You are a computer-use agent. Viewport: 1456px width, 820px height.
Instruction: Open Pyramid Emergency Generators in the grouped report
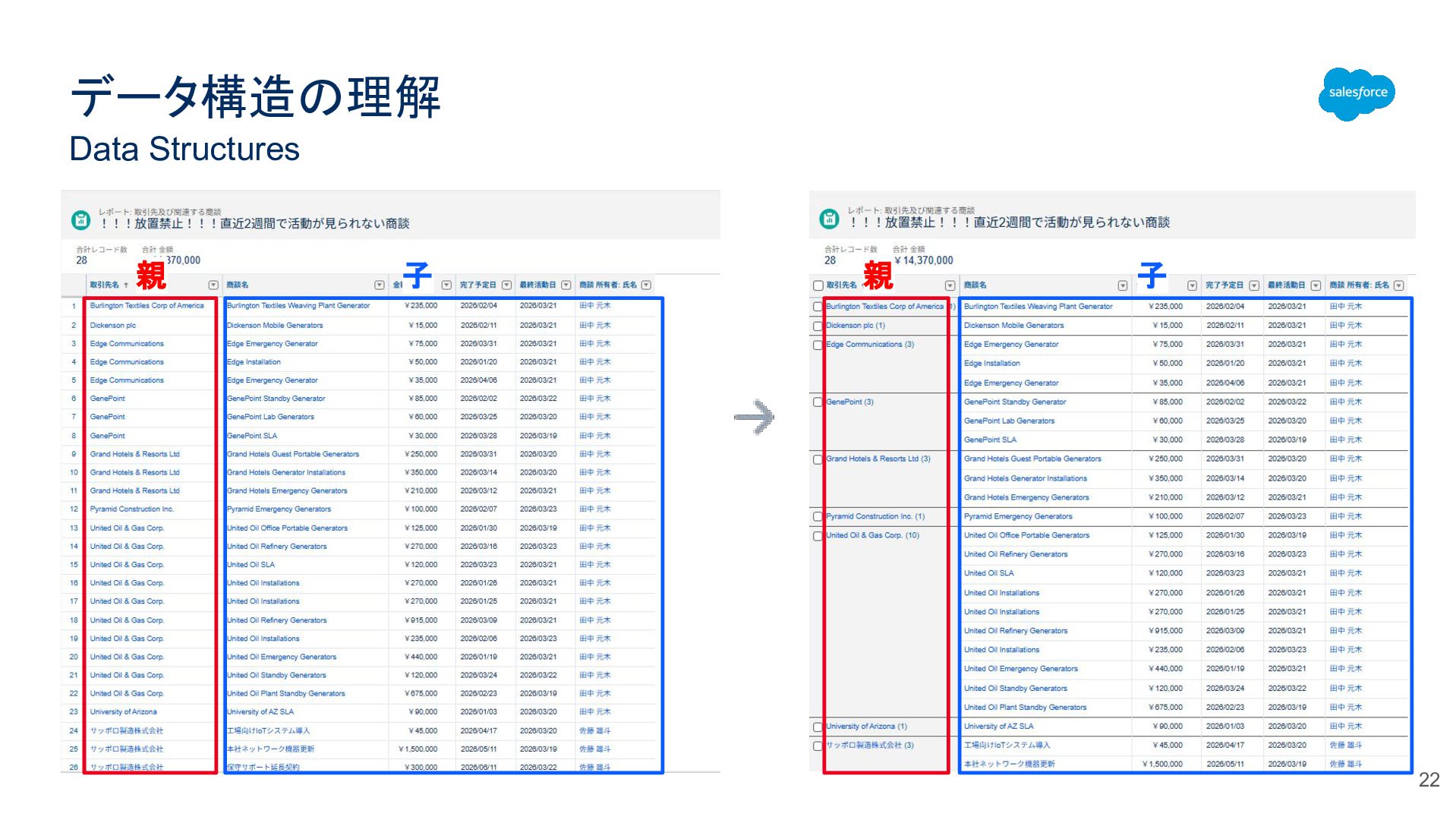(1018, 517)
